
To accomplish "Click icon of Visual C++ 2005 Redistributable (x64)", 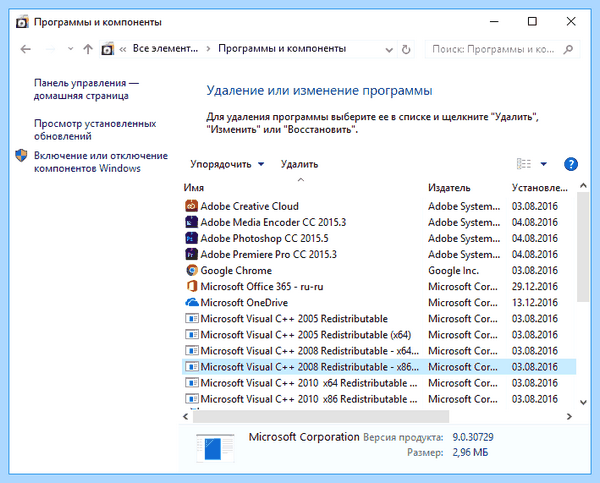I will [x=191, y=335].
